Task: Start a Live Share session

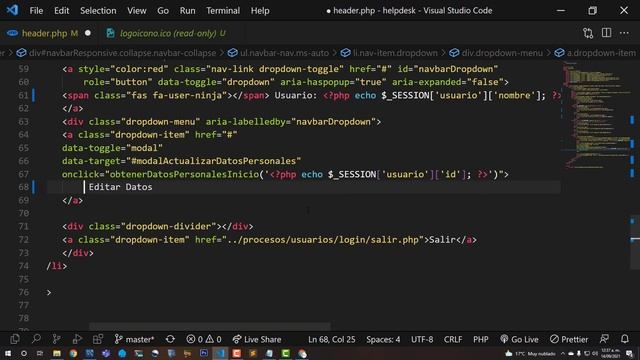Action: point(257,339)
